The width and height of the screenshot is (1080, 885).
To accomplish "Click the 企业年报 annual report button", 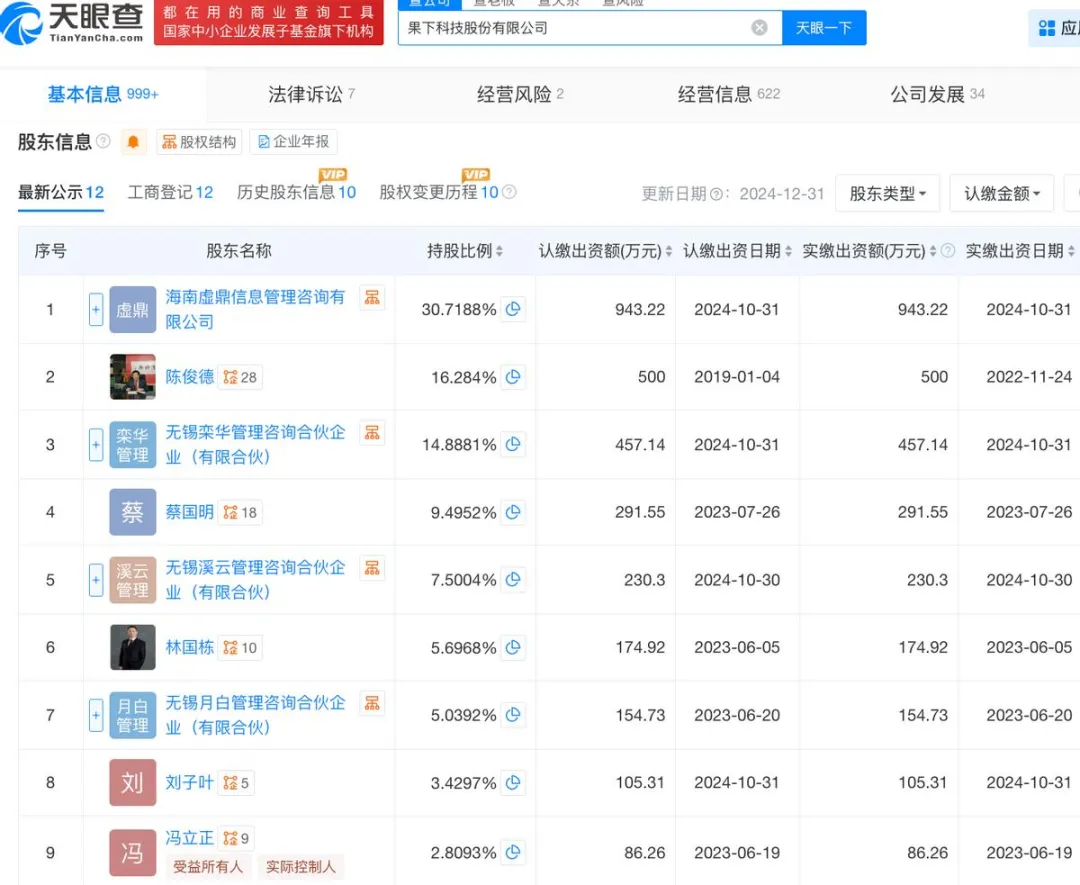I will [293, 142].
